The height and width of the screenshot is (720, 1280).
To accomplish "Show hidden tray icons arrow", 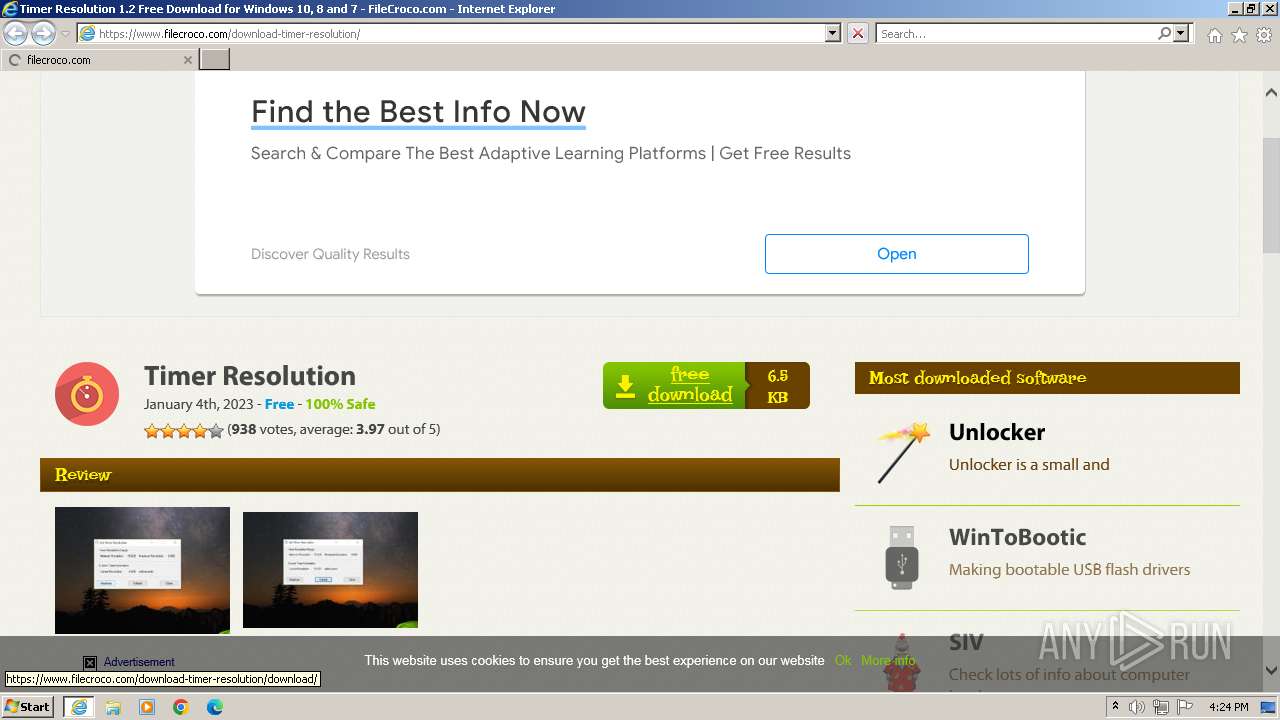I will click(x=1116, y=707).
